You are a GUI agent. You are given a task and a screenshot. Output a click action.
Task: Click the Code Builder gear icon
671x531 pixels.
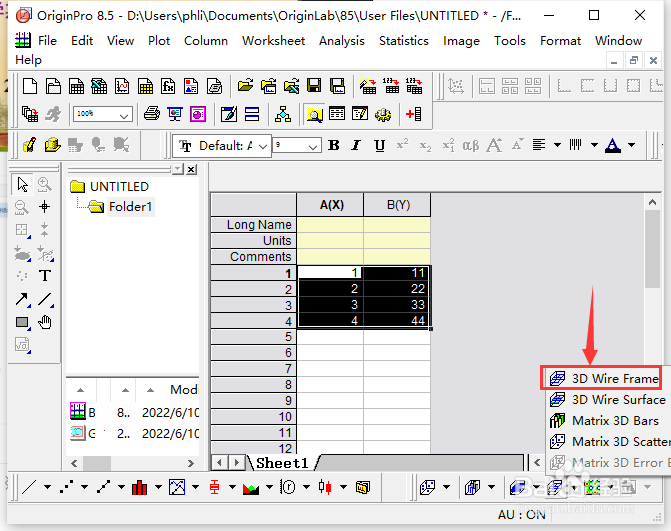(383, 114)
